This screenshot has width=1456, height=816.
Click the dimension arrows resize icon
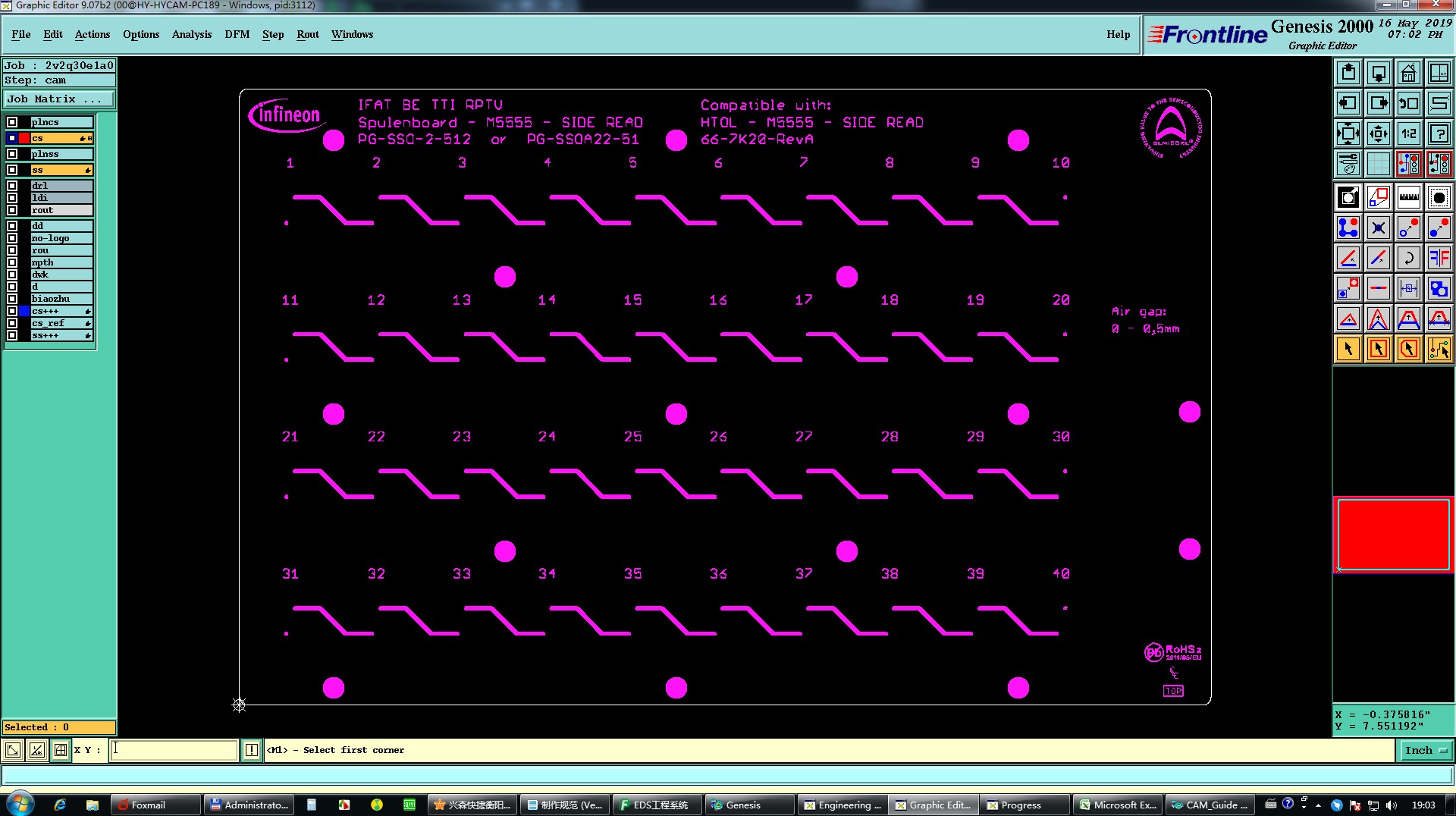coord(1408,288)
